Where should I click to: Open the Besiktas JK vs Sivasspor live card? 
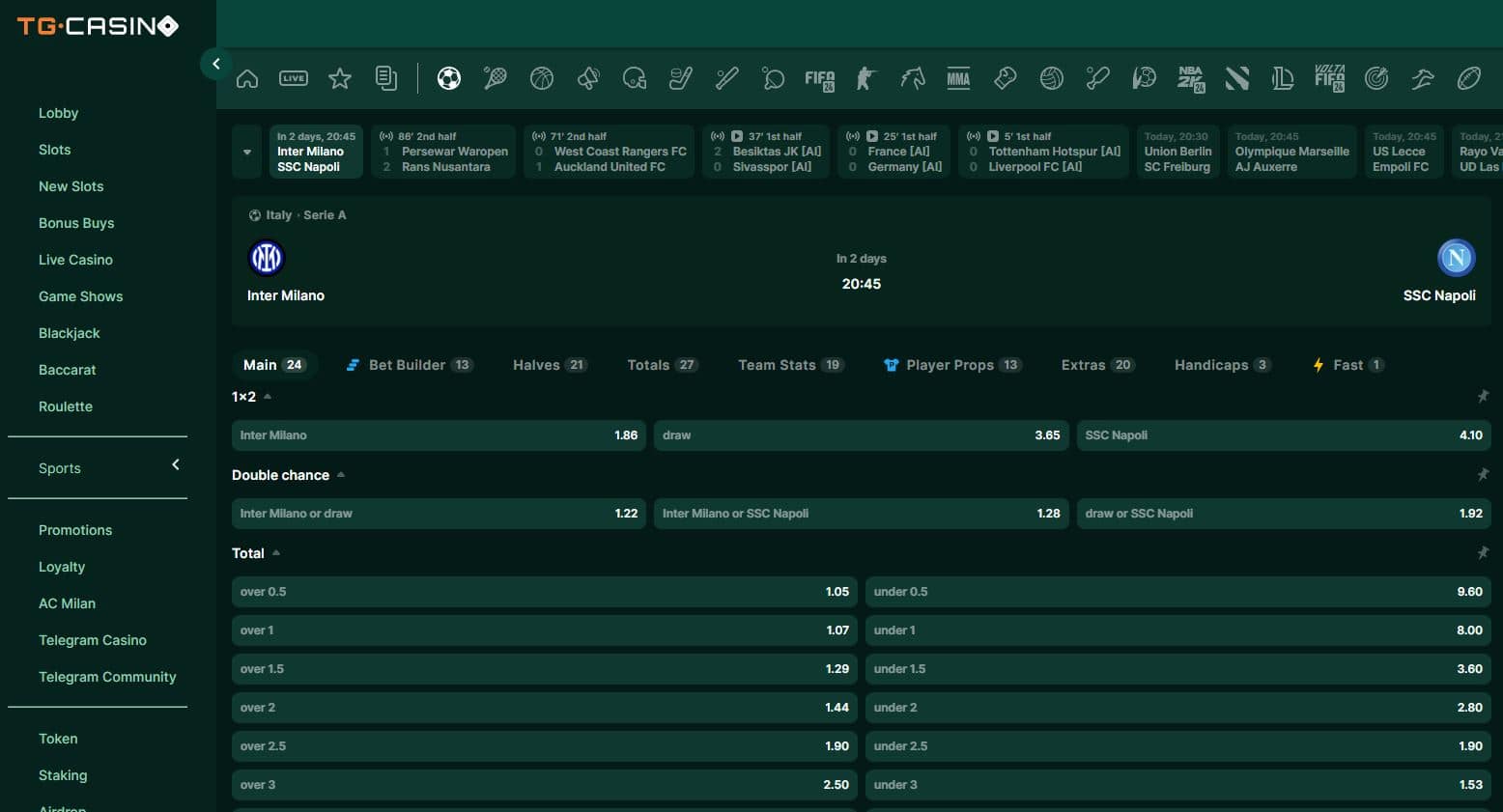765,152
